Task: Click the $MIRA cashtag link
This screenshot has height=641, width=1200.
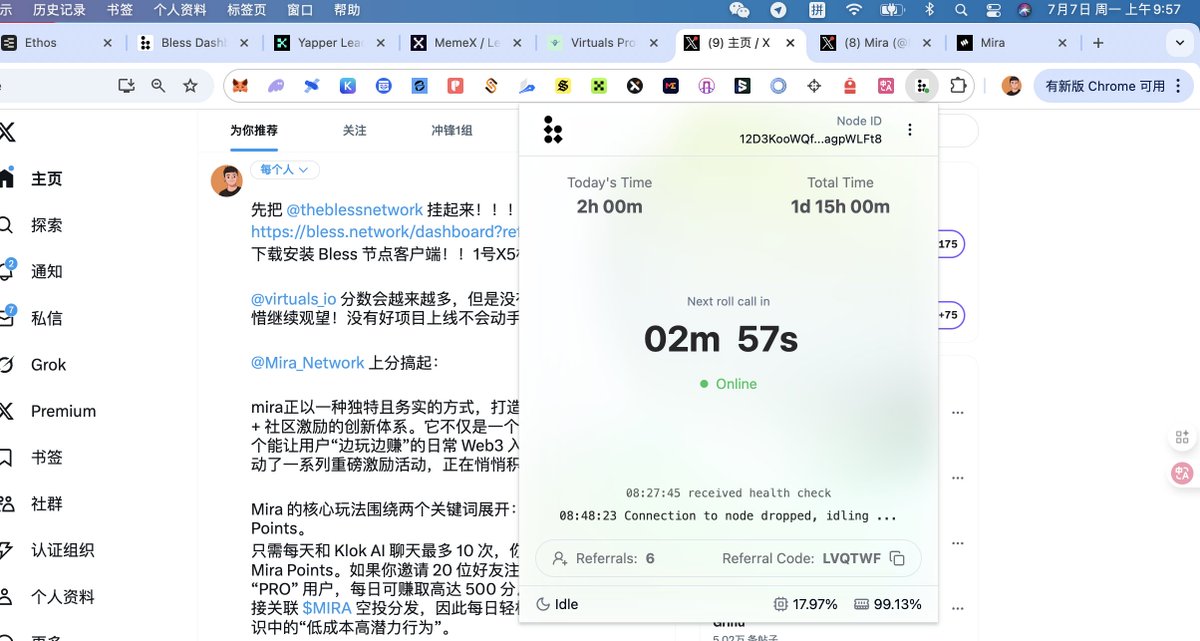Action: point(325,606)
